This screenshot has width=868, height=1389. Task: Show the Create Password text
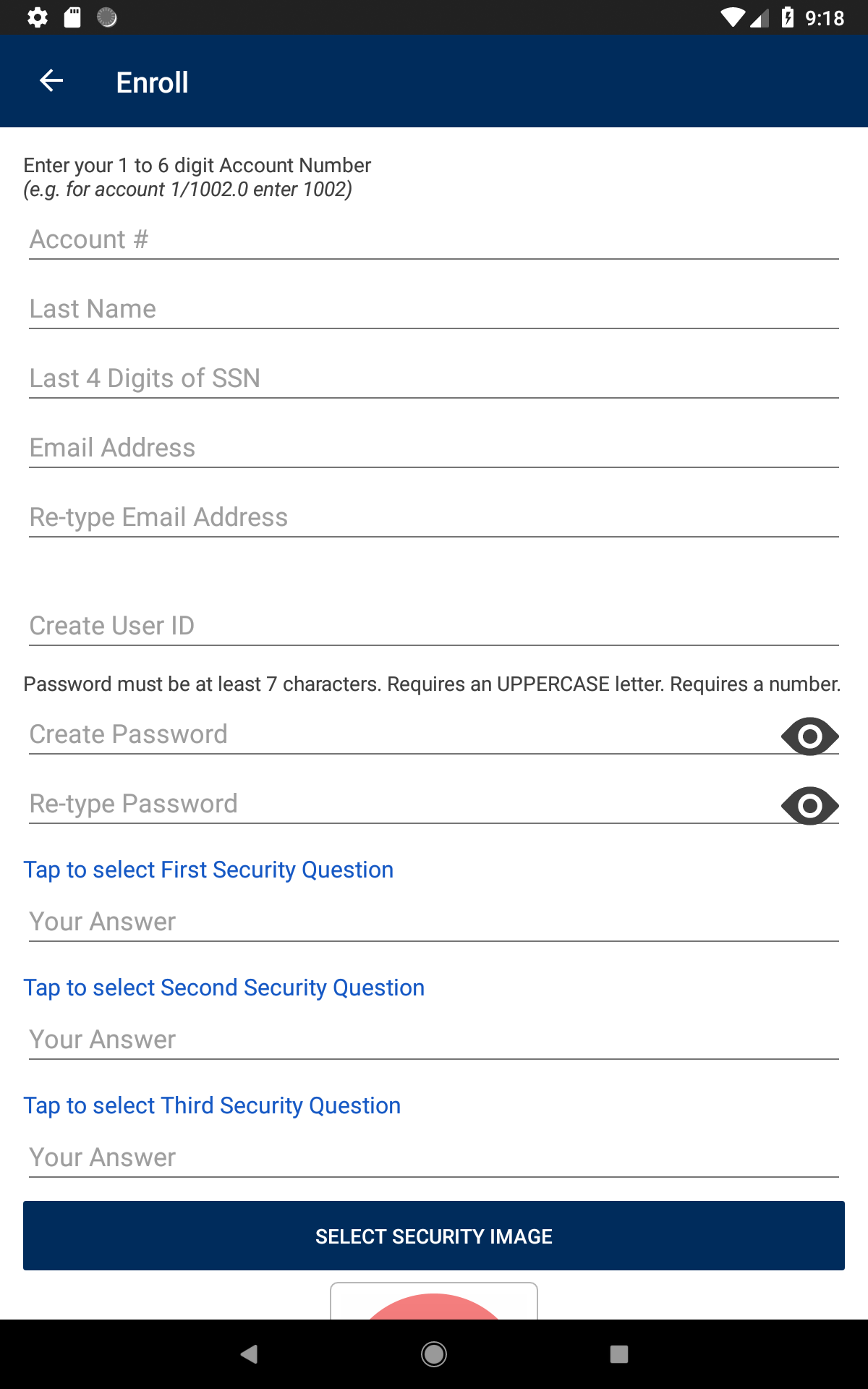coord(809,736)
